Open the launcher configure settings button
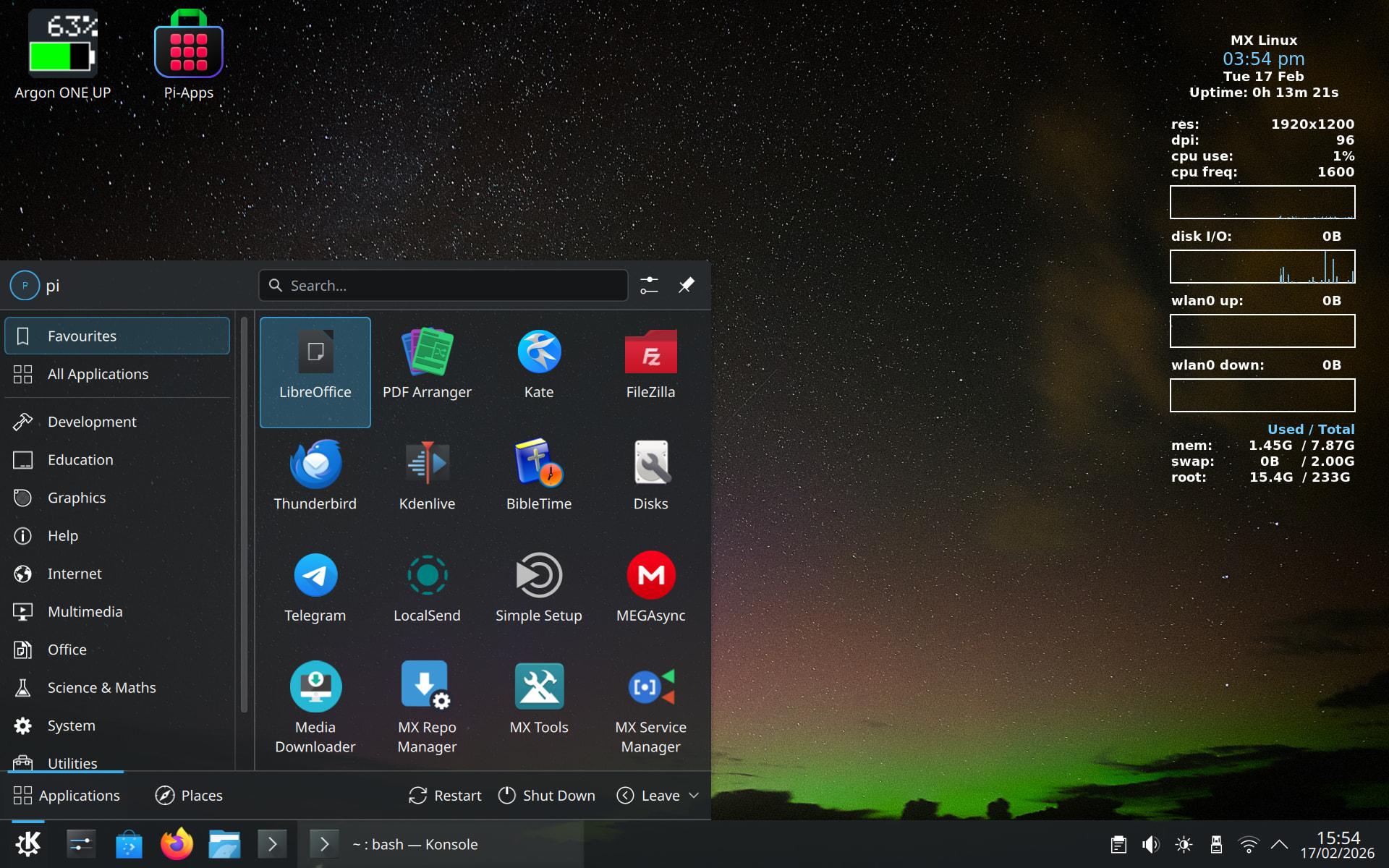 click(649, 285)
